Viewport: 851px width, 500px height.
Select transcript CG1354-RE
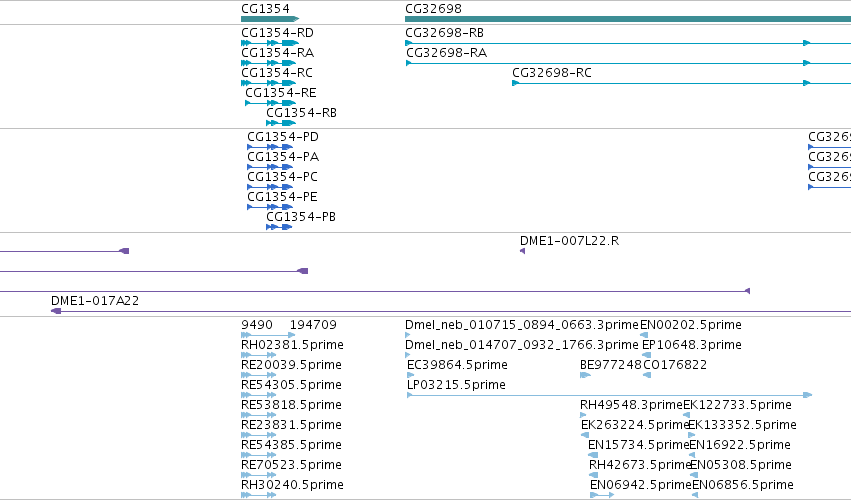click(x=281, y=93)
